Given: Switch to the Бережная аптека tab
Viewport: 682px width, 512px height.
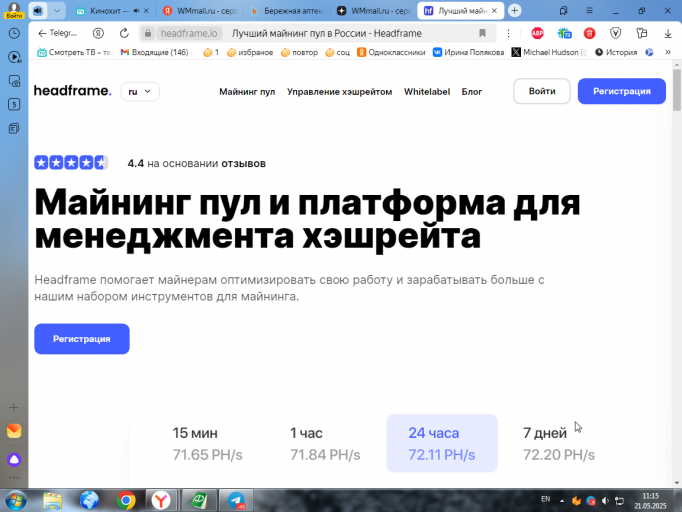Looking at the screenshot, I should click(x=286, y=11).
